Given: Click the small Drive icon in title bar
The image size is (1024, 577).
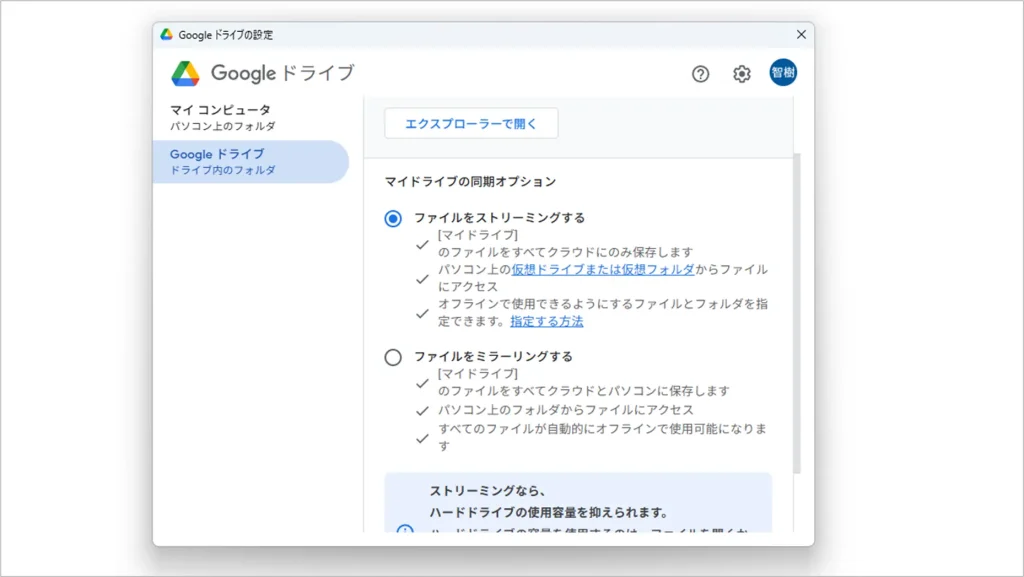Looking at the screenshot, I should tap(166, 34).
